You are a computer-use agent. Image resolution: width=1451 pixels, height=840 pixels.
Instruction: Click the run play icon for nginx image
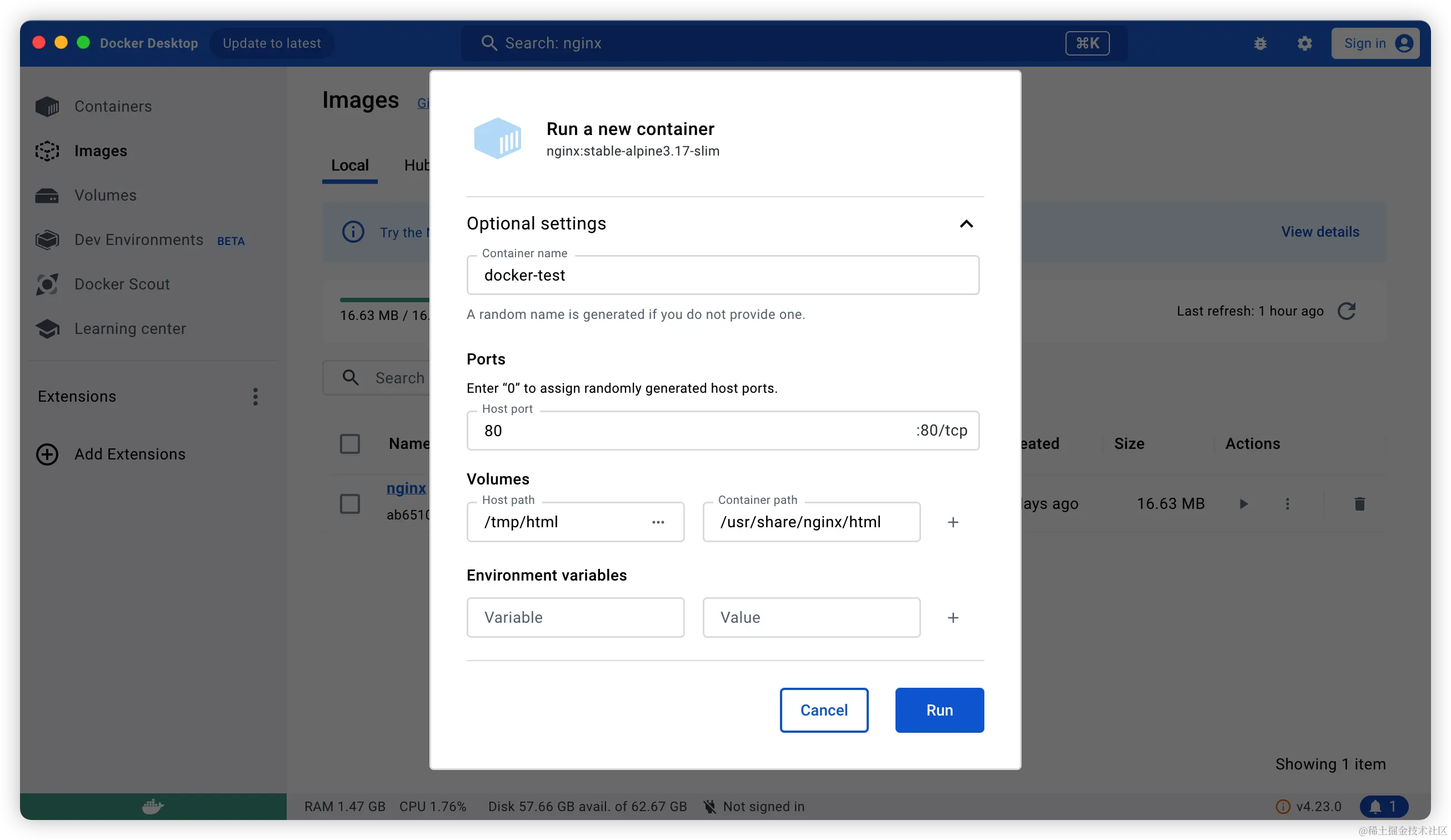coord(1243,504)
